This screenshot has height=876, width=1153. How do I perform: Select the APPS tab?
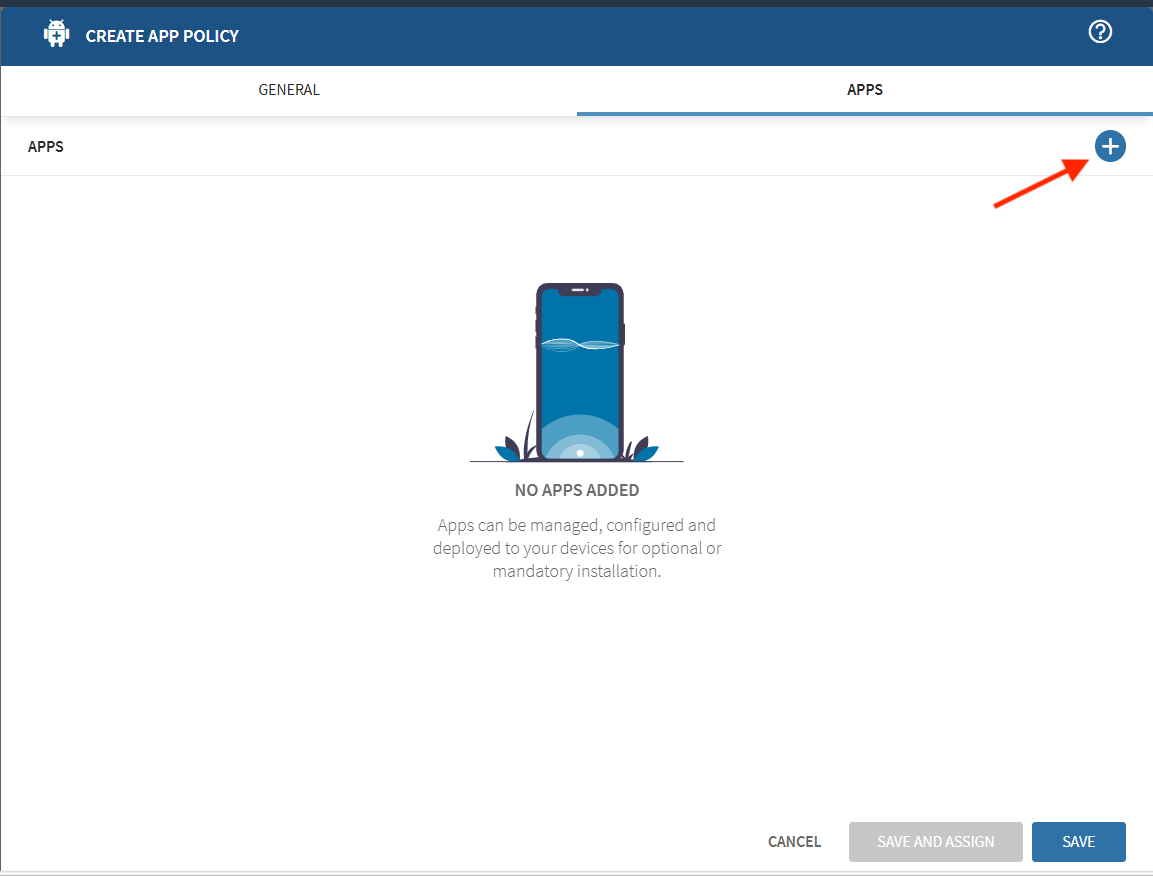(x=864, y=90)
